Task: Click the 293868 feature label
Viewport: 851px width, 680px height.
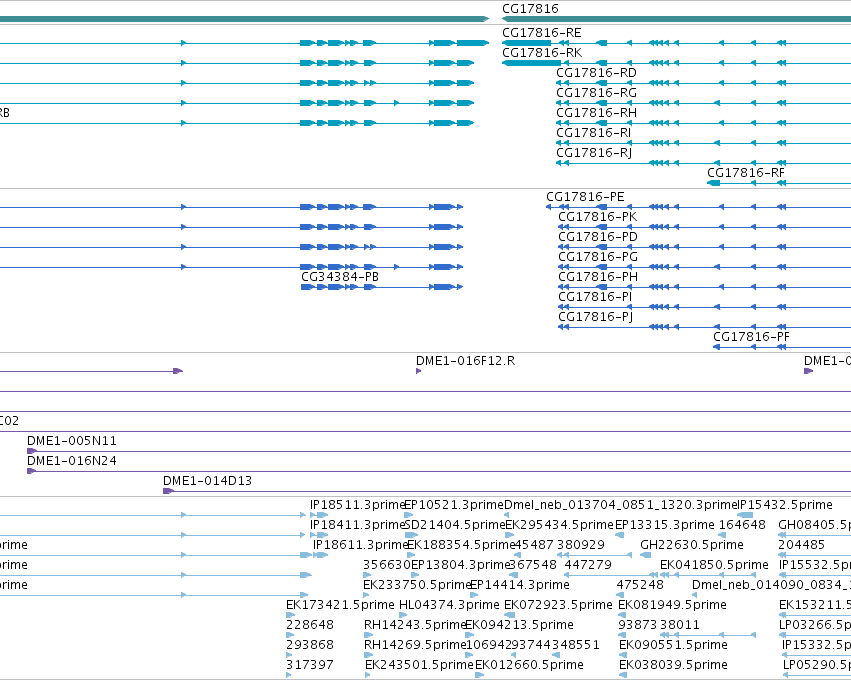Action: tap(309, 646)
